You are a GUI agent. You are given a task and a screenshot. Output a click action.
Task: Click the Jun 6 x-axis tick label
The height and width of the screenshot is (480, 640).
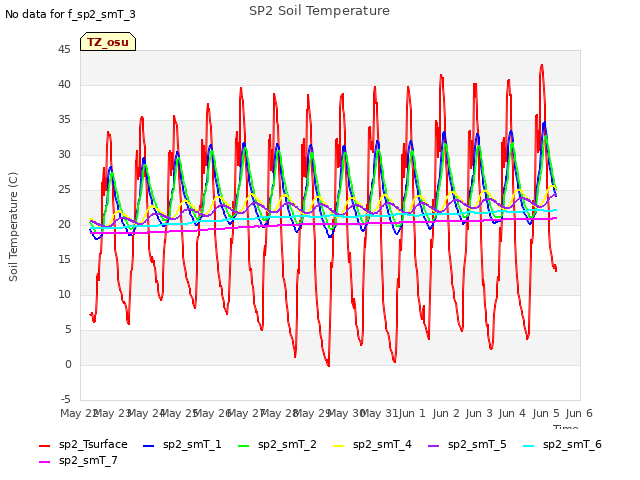coord(579,413)
